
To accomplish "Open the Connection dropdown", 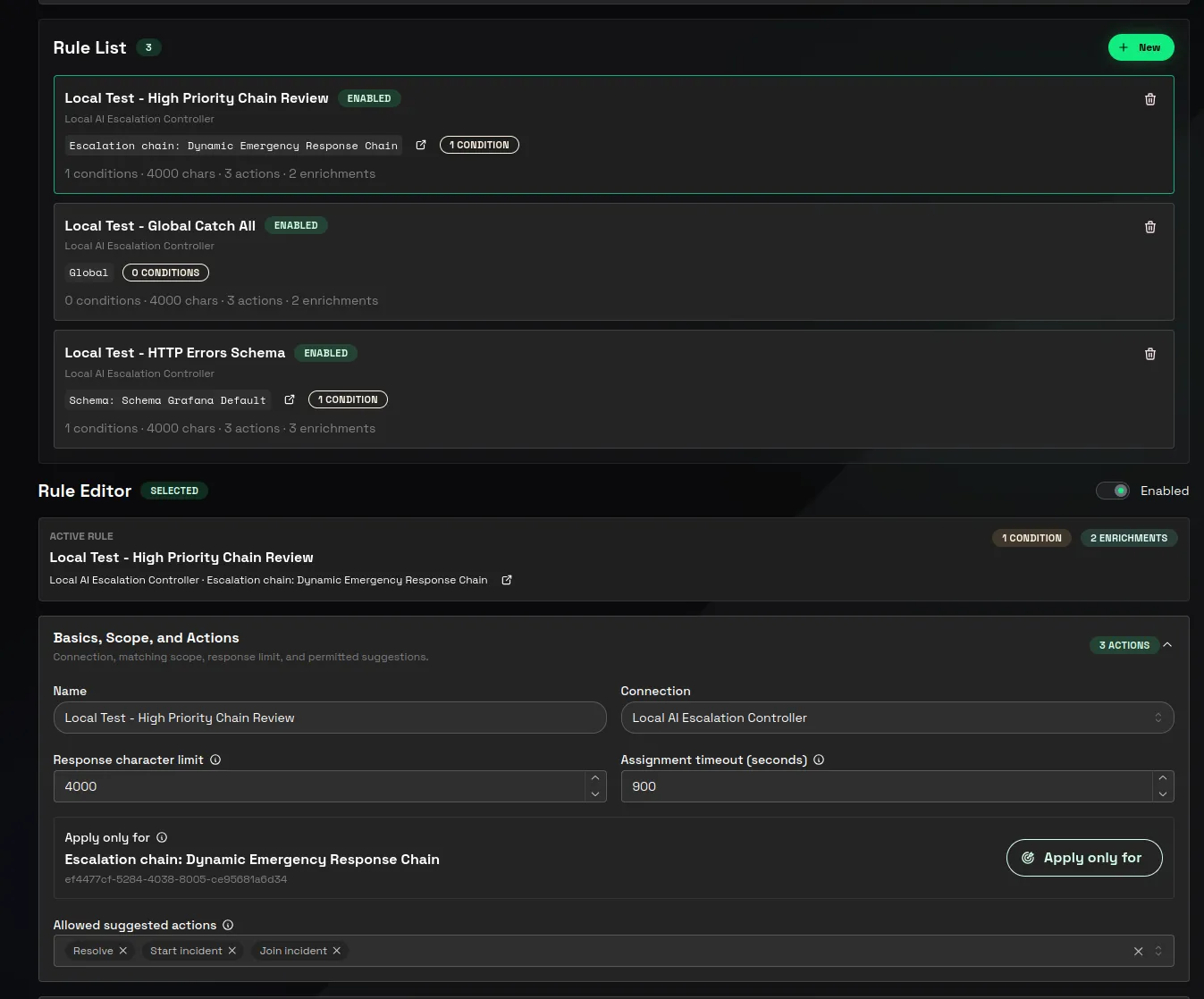I will click(897, 718).
